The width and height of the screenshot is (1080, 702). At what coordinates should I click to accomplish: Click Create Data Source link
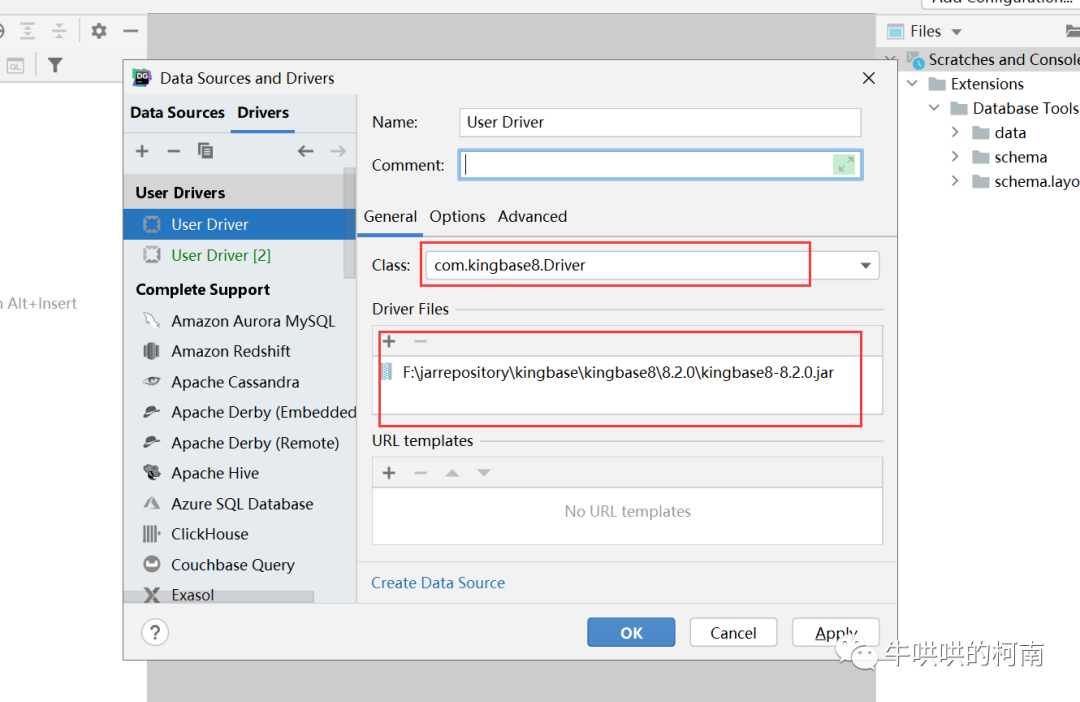438,583
